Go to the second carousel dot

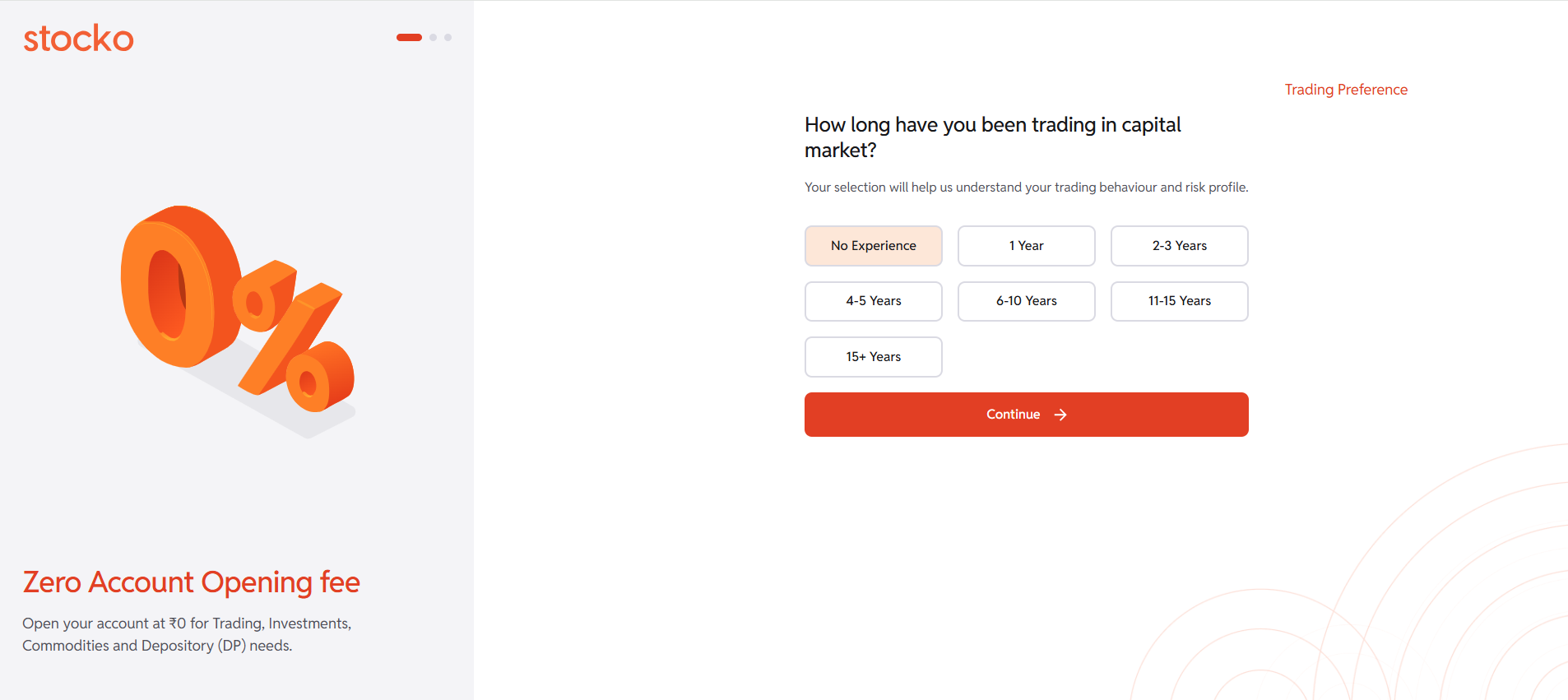tap(434, 37)
